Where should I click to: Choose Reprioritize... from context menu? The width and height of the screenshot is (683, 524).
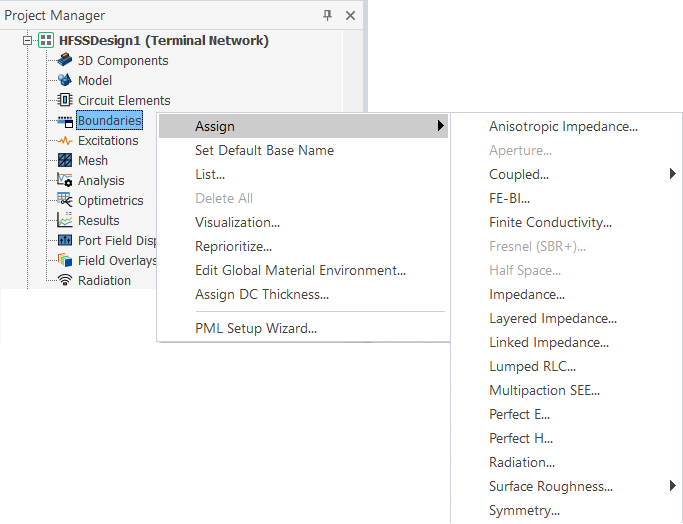pos(233,246)
